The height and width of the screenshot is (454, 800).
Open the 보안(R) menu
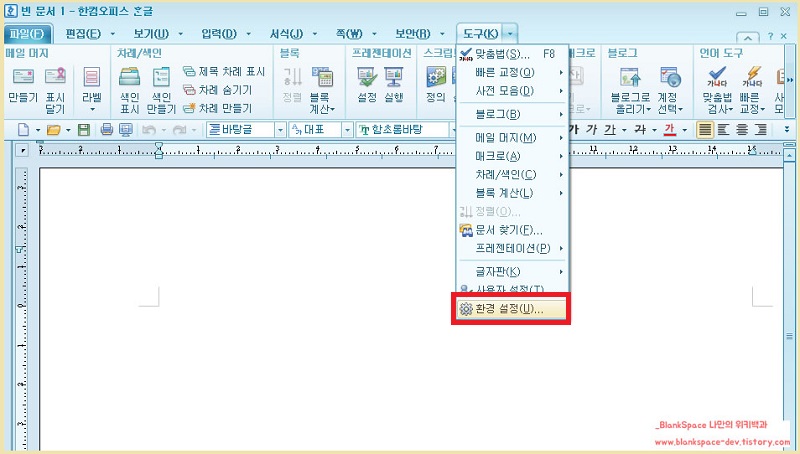pos(413,34)
